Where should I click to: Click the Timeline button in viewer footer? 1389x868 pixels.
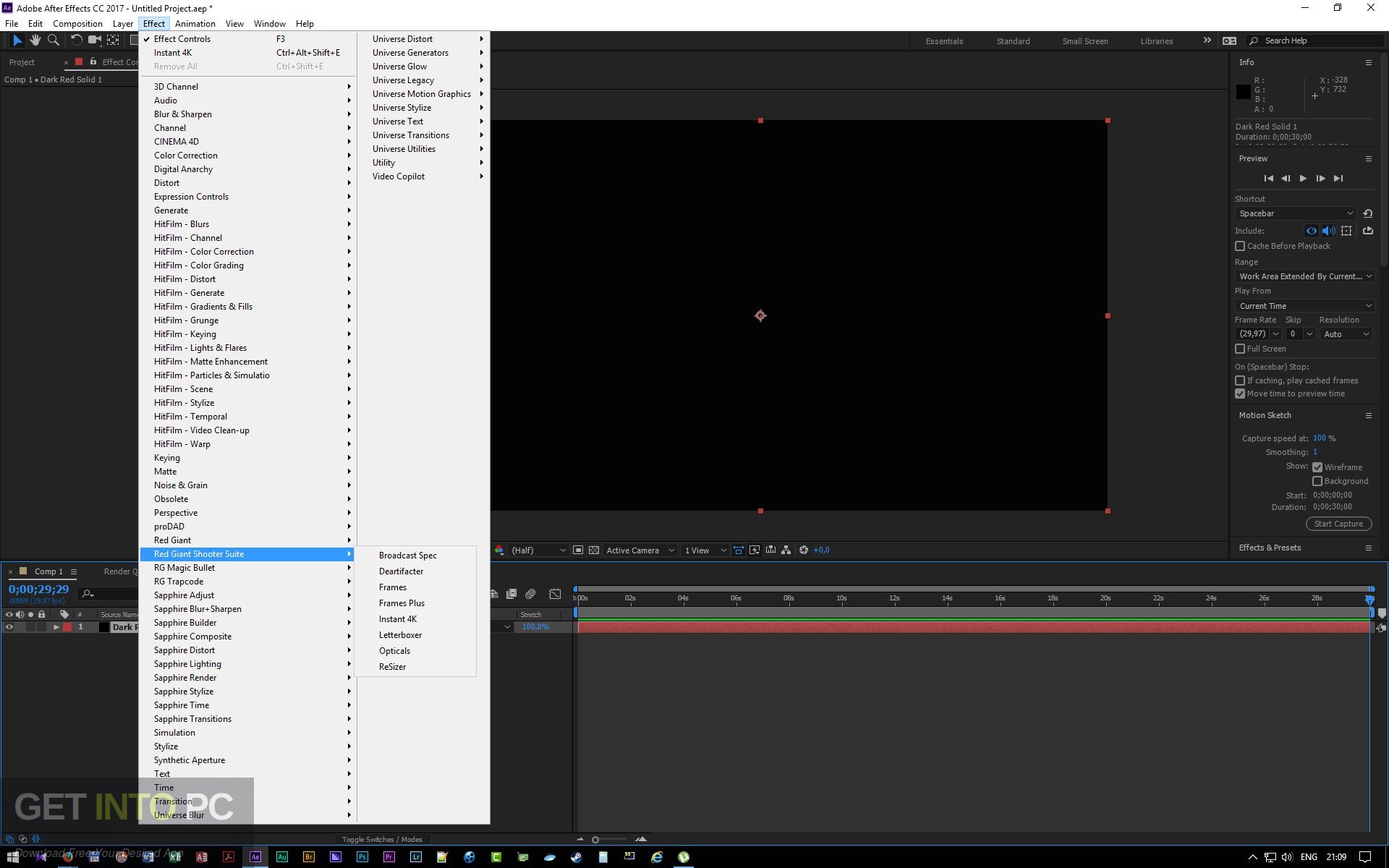pyautogui.click(x=770, y=550)
